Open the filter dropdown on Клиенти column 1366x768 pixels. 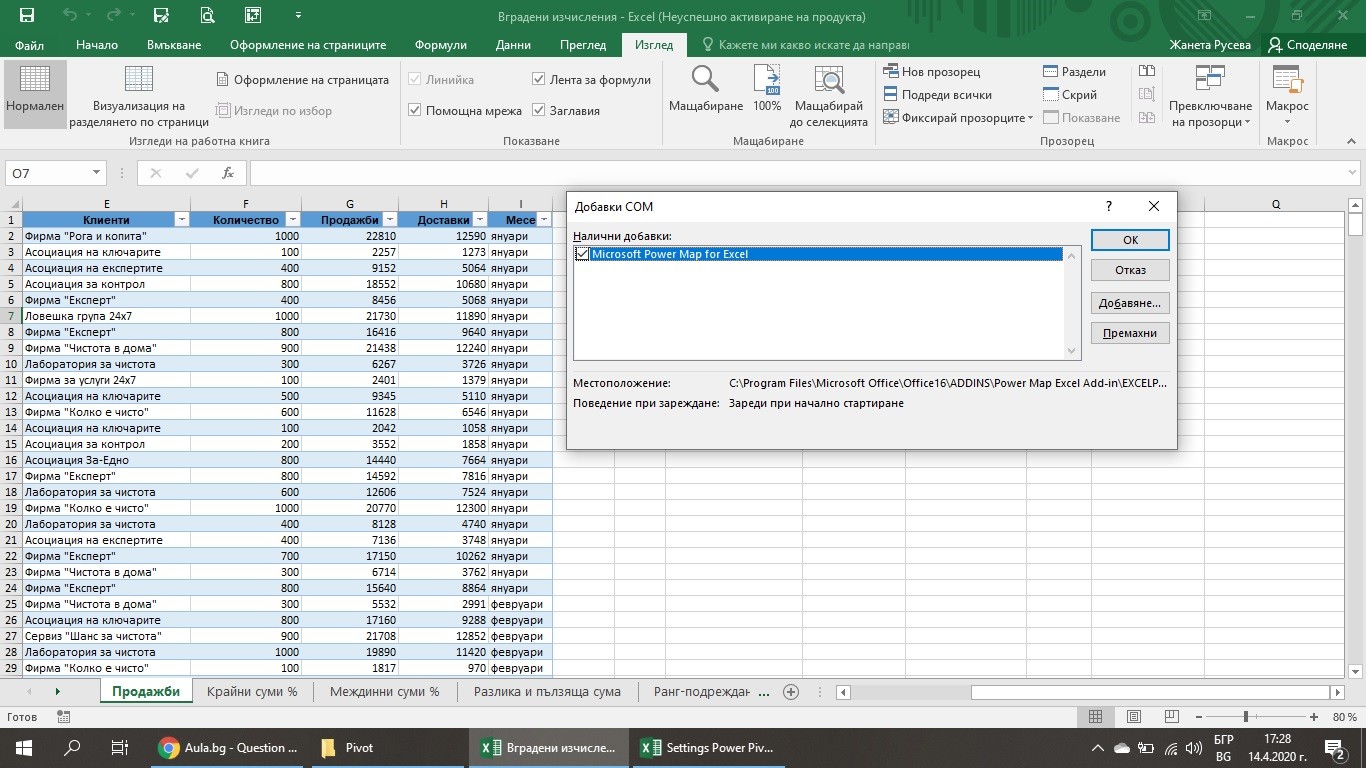click(182, 218)
